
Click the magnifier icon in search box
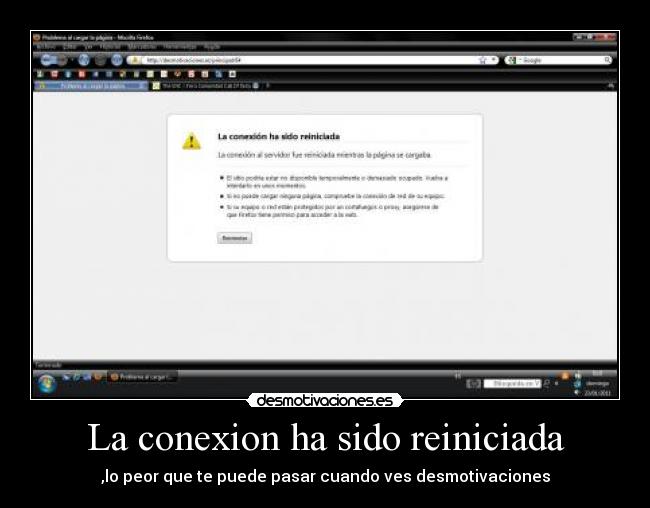point(607,60)
